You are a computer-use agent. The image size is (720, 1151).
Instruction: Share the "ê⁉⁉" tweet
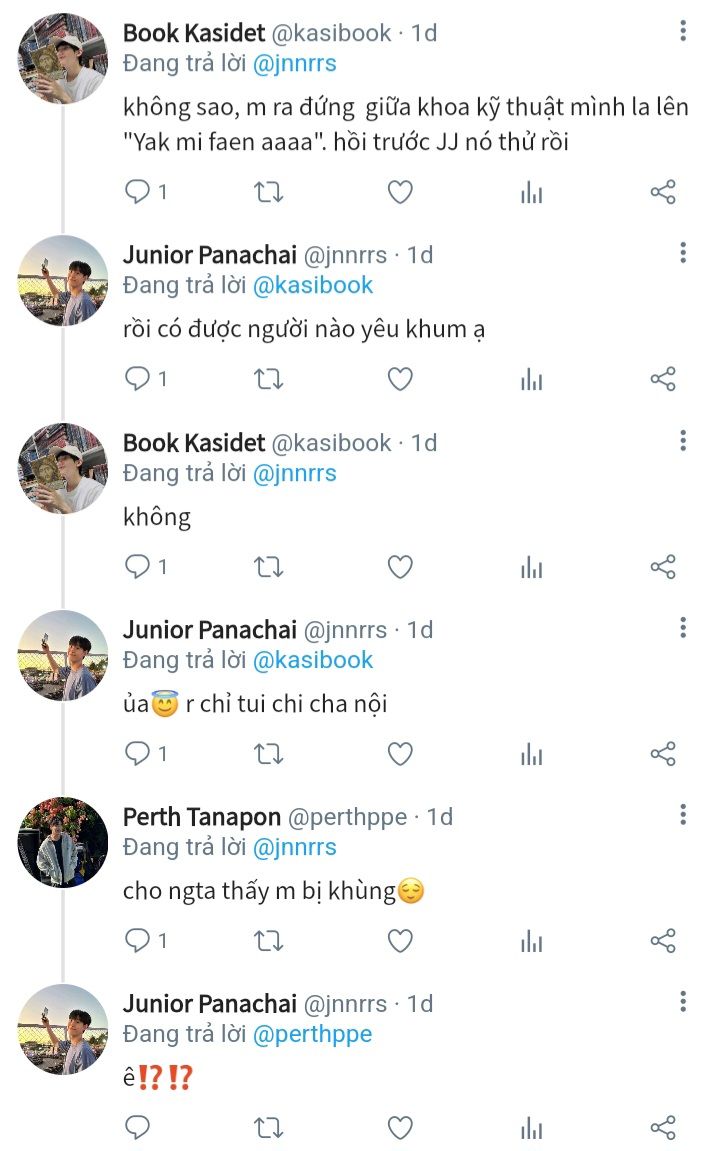click(x=663, y=1128)
